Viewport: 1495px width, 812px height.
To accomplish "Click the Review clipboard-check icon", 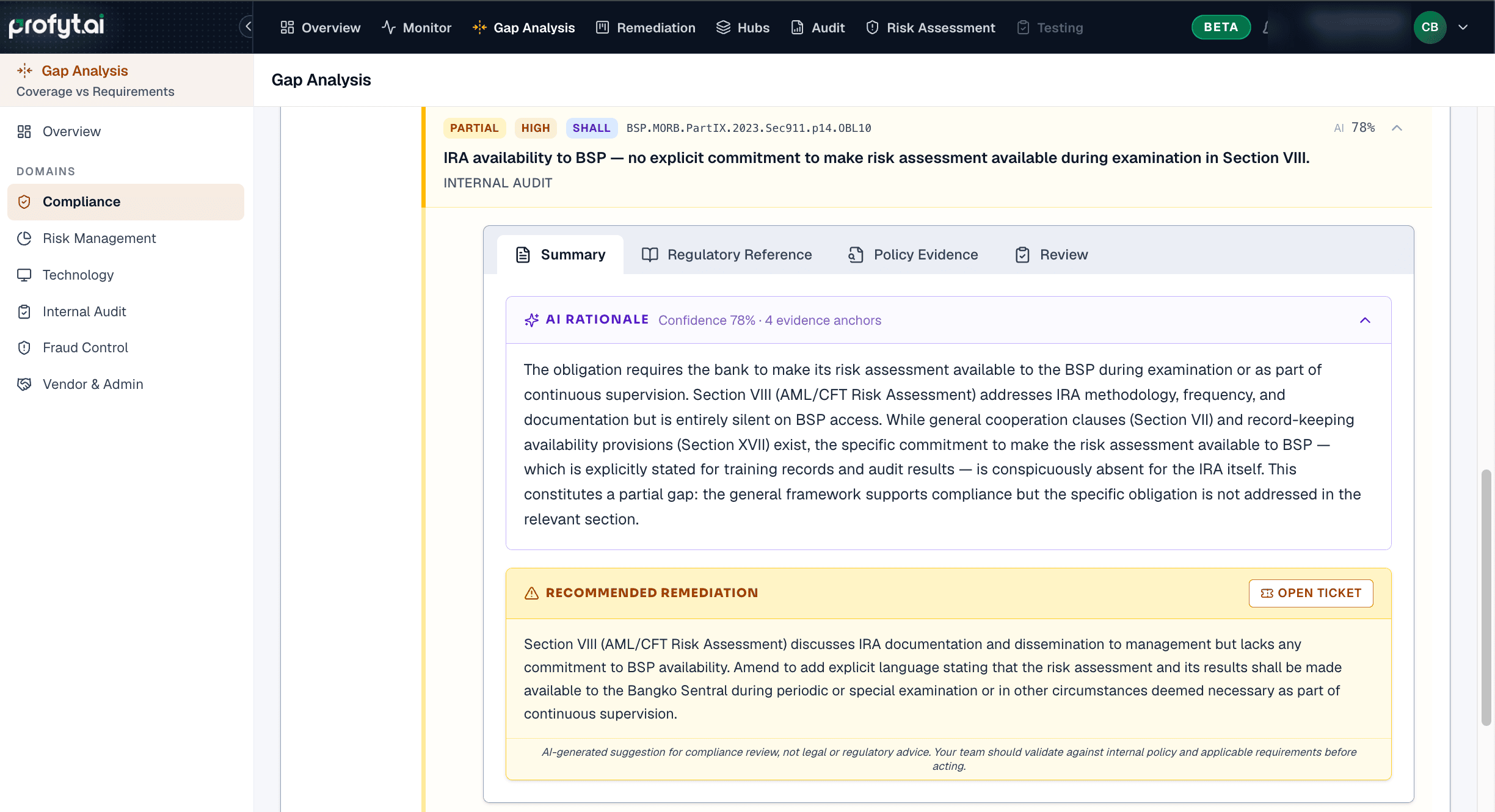I will (x=1022, y=255).
